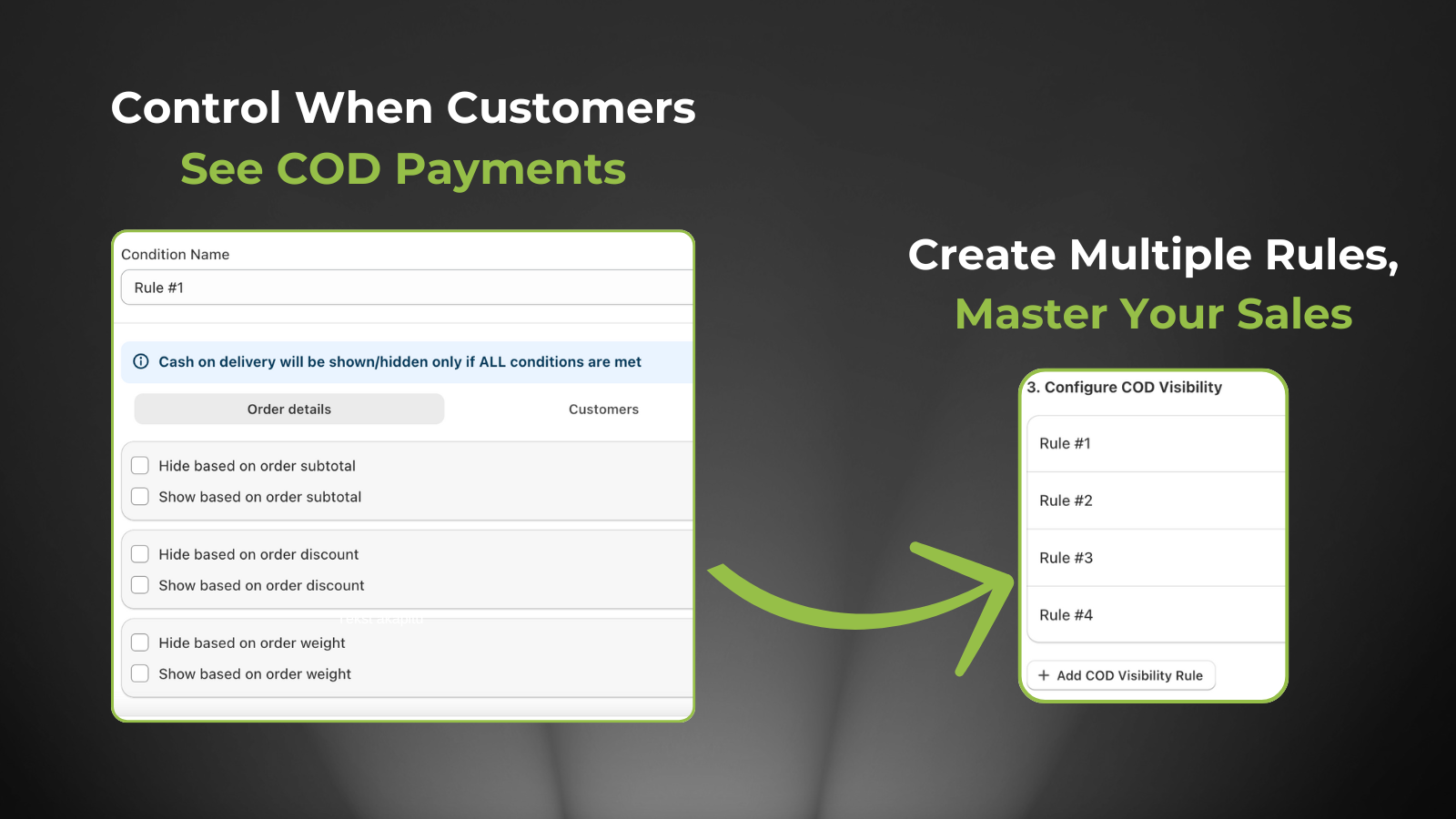Click the See COD Payments headline
Screen dimensions: 1456x819
[403, 169]
